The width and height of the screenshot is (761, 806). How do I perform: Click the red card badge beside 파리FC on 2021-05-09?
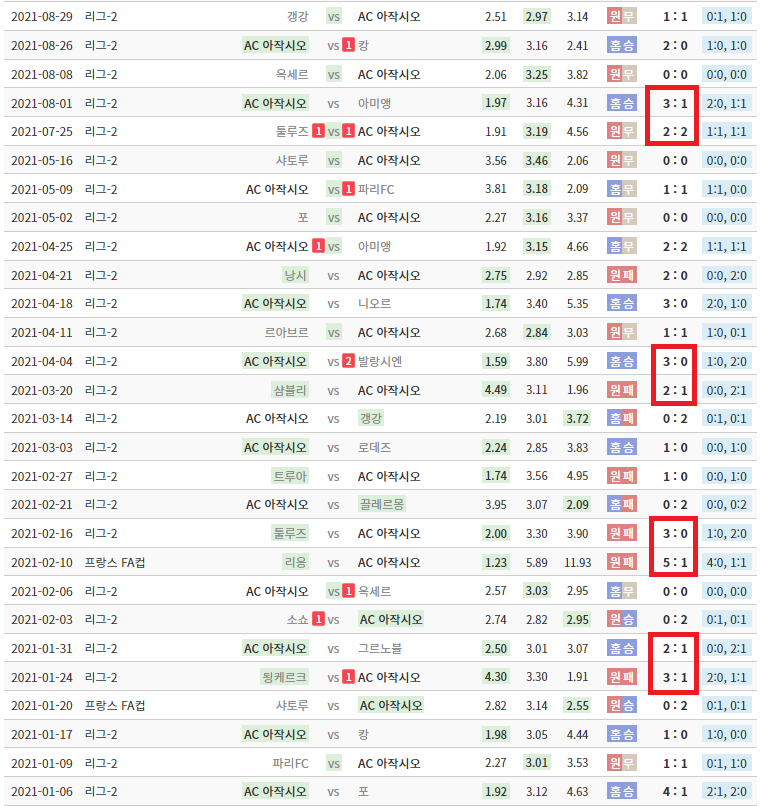[348, 189]
